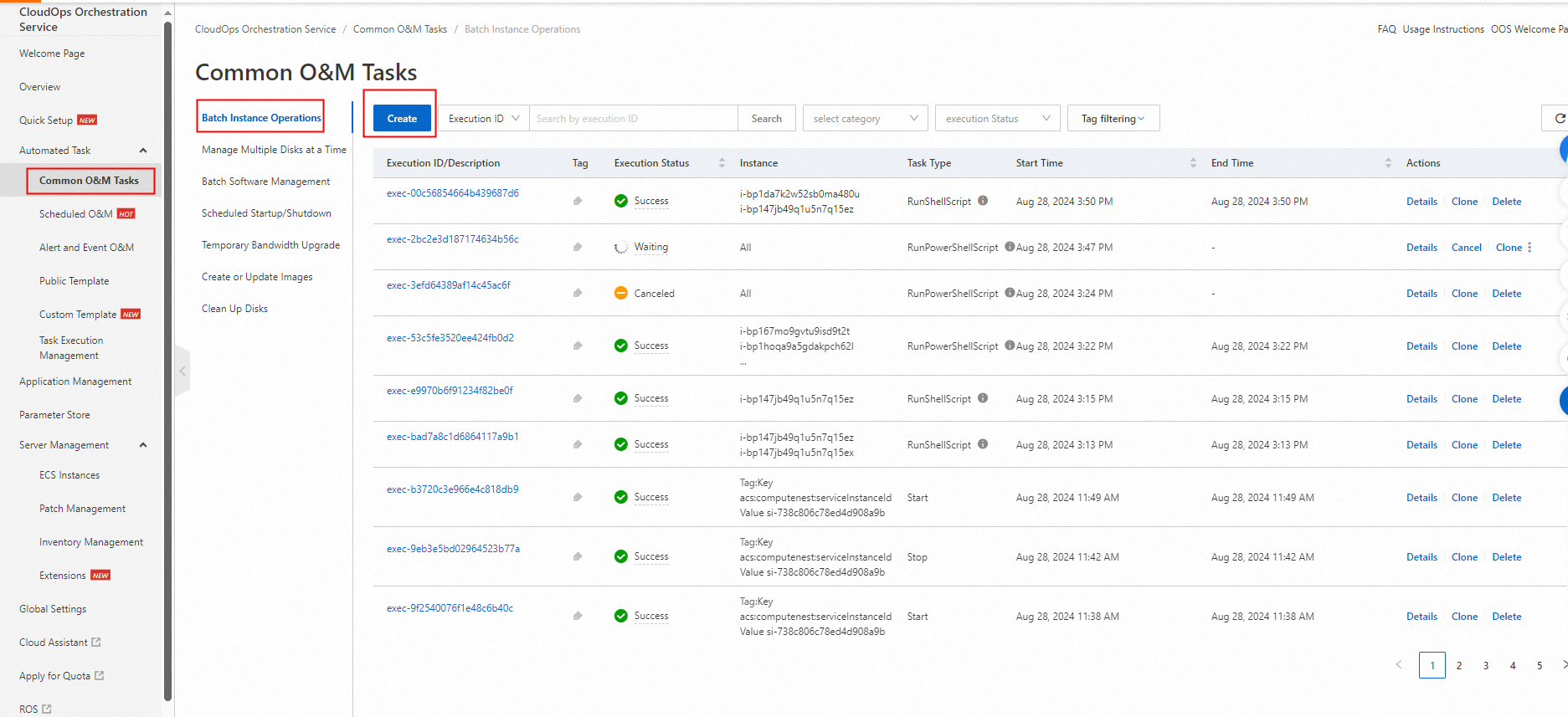Edit tag for exec-bad7a8c1d6864117a9b1
This screenshot has height=717, width=1568.
point(578,444)
